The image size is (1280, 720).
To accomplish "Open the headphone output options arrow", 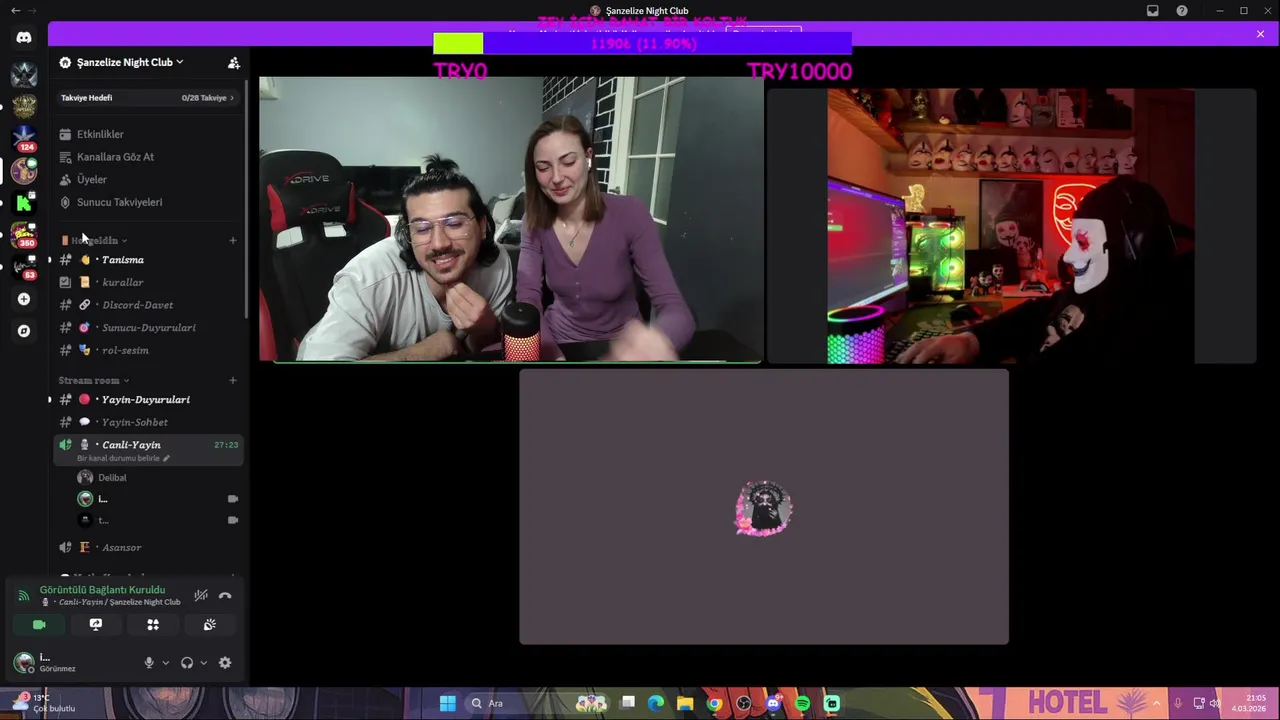I will (x=204, y=662).
